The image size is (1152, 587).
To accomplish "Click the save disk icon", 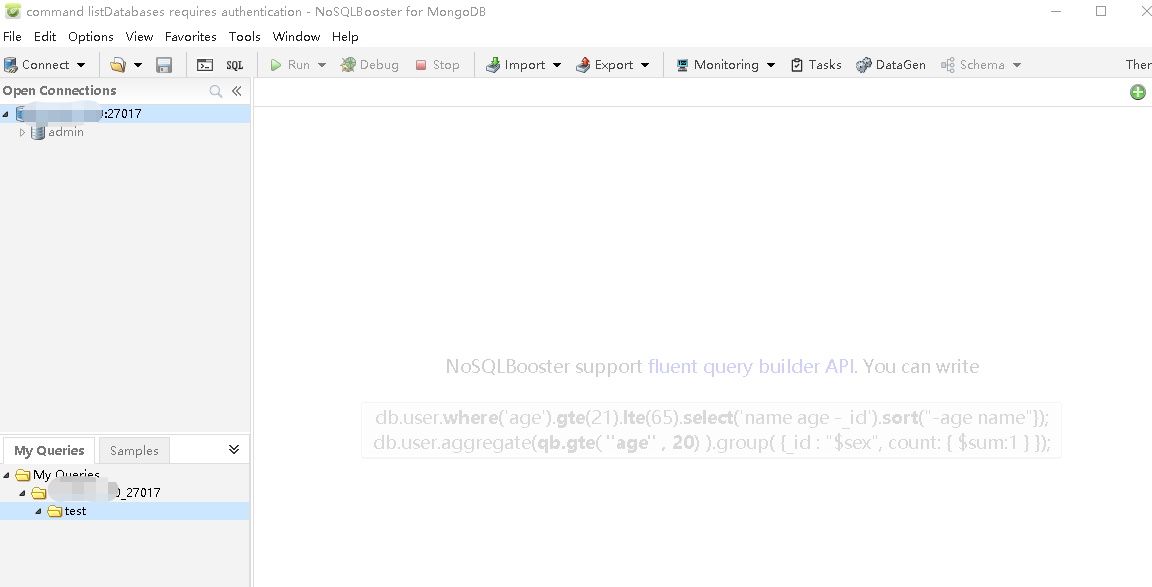I will (164, 65).
